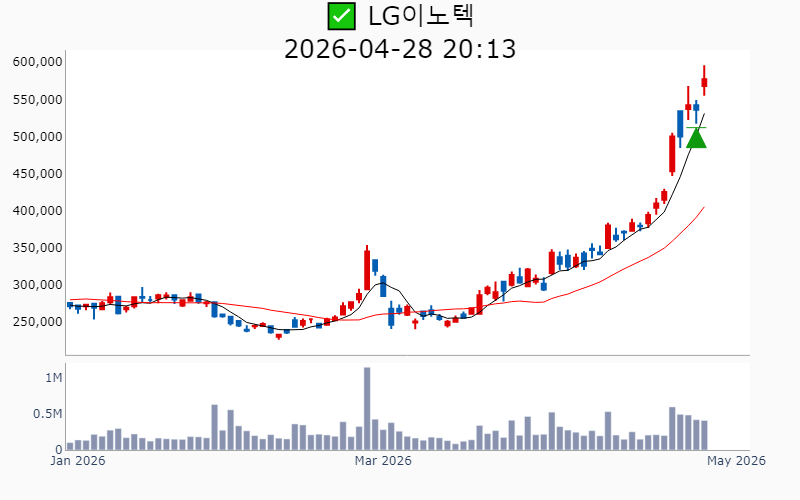Click the 250,000 price axis label
The image size is (800, 500).
pos(38,322)
